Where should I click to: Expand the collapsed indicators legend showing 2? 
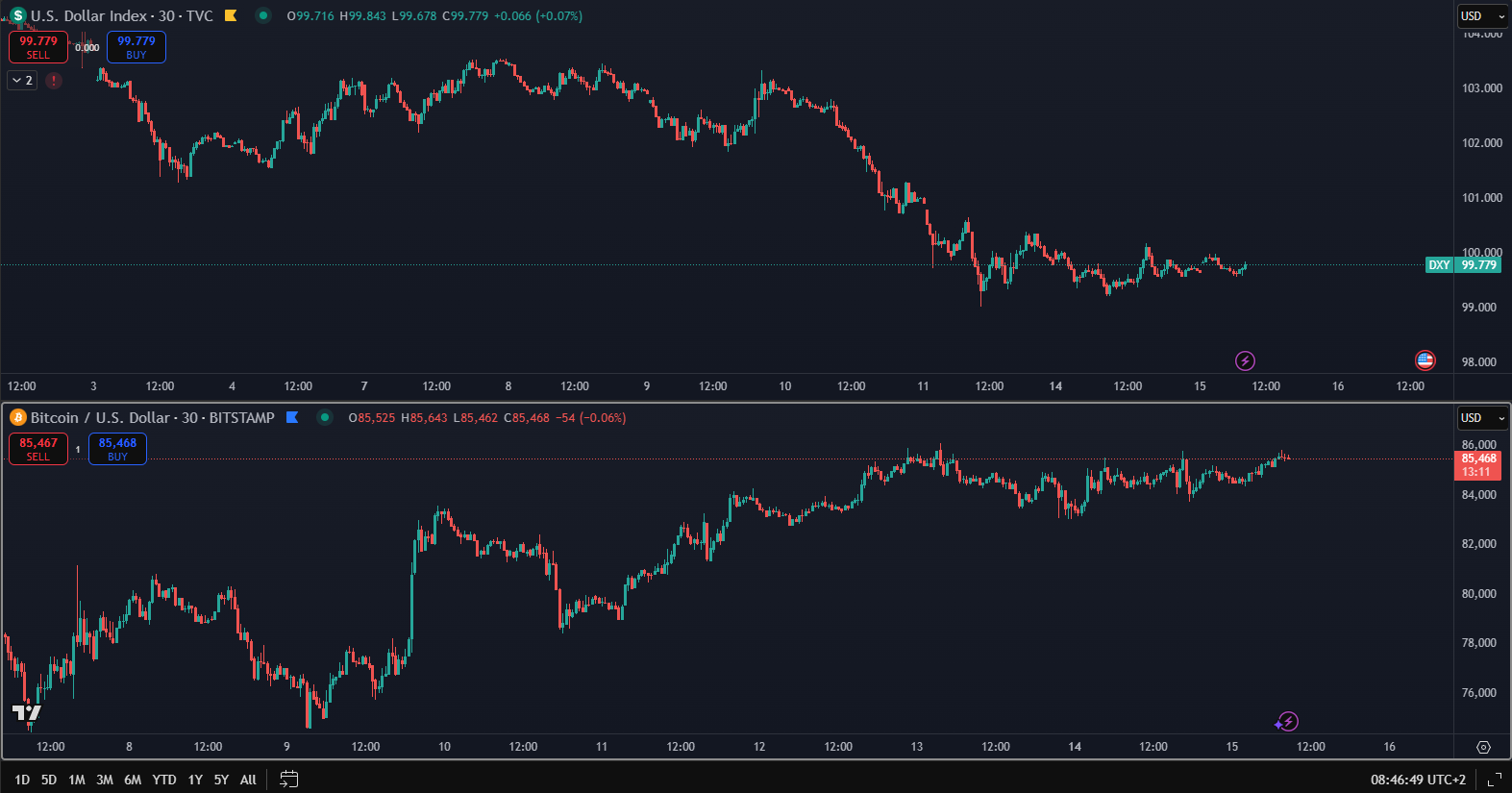pyautogui.click(x=23, y=81)
